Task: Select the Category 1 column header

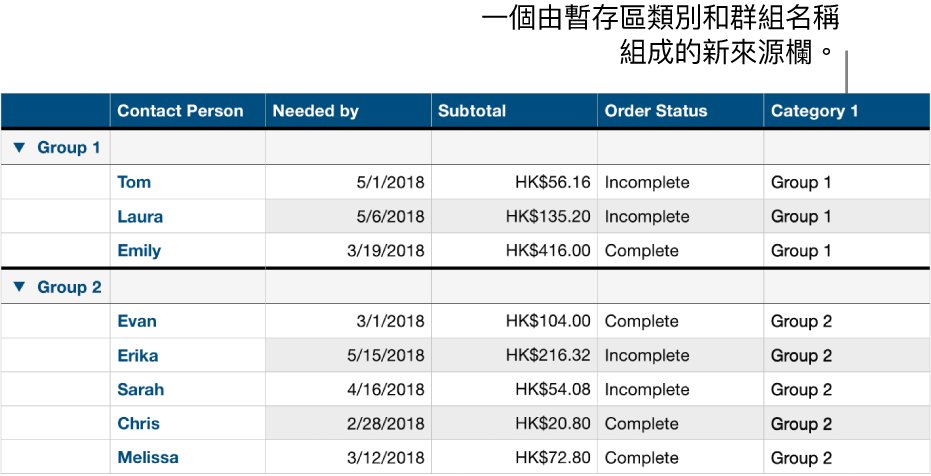Action: pos(814,111)
